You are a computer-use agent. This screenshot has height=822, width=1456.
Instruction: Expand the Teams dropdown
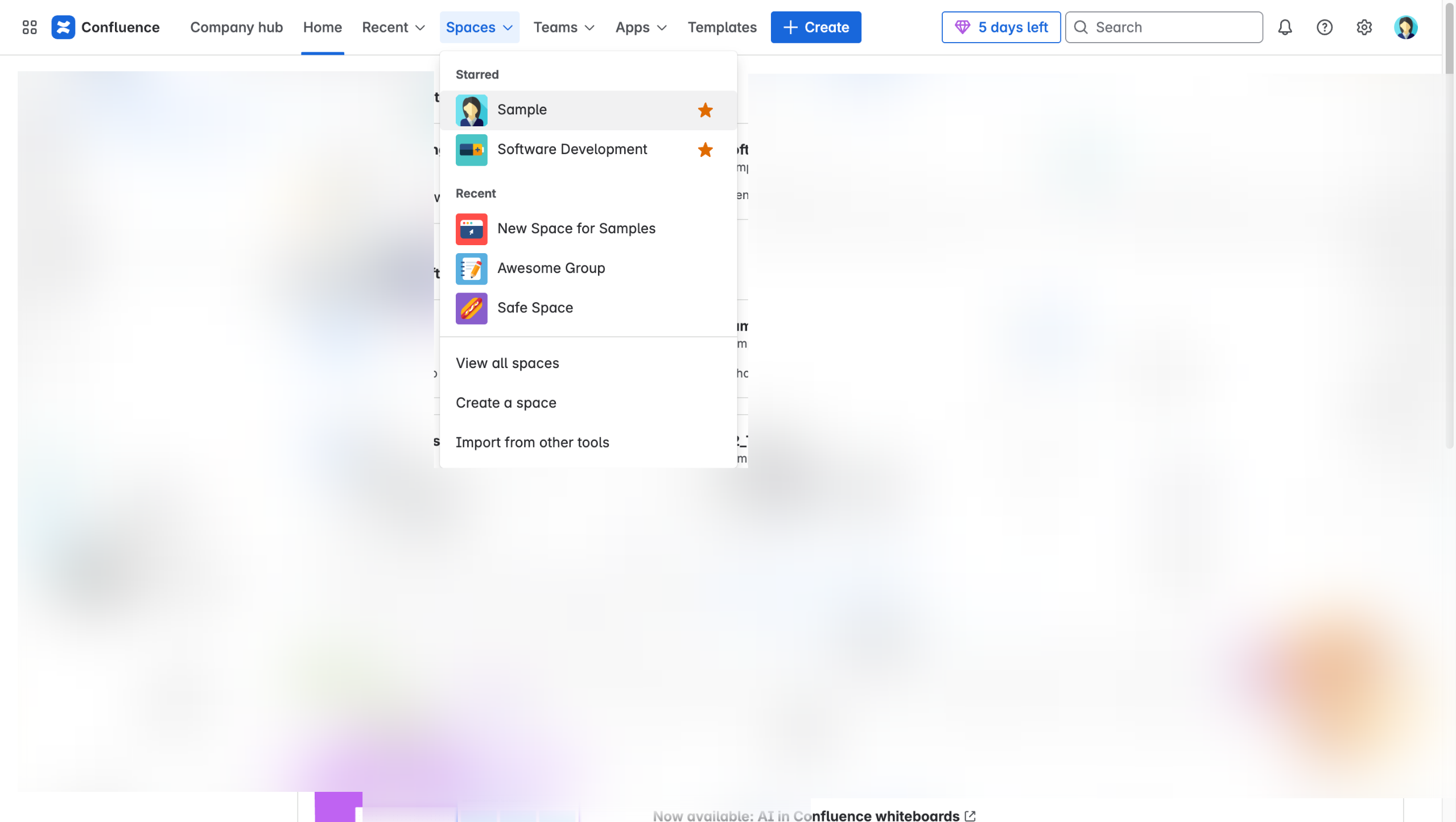click(563, 27)
